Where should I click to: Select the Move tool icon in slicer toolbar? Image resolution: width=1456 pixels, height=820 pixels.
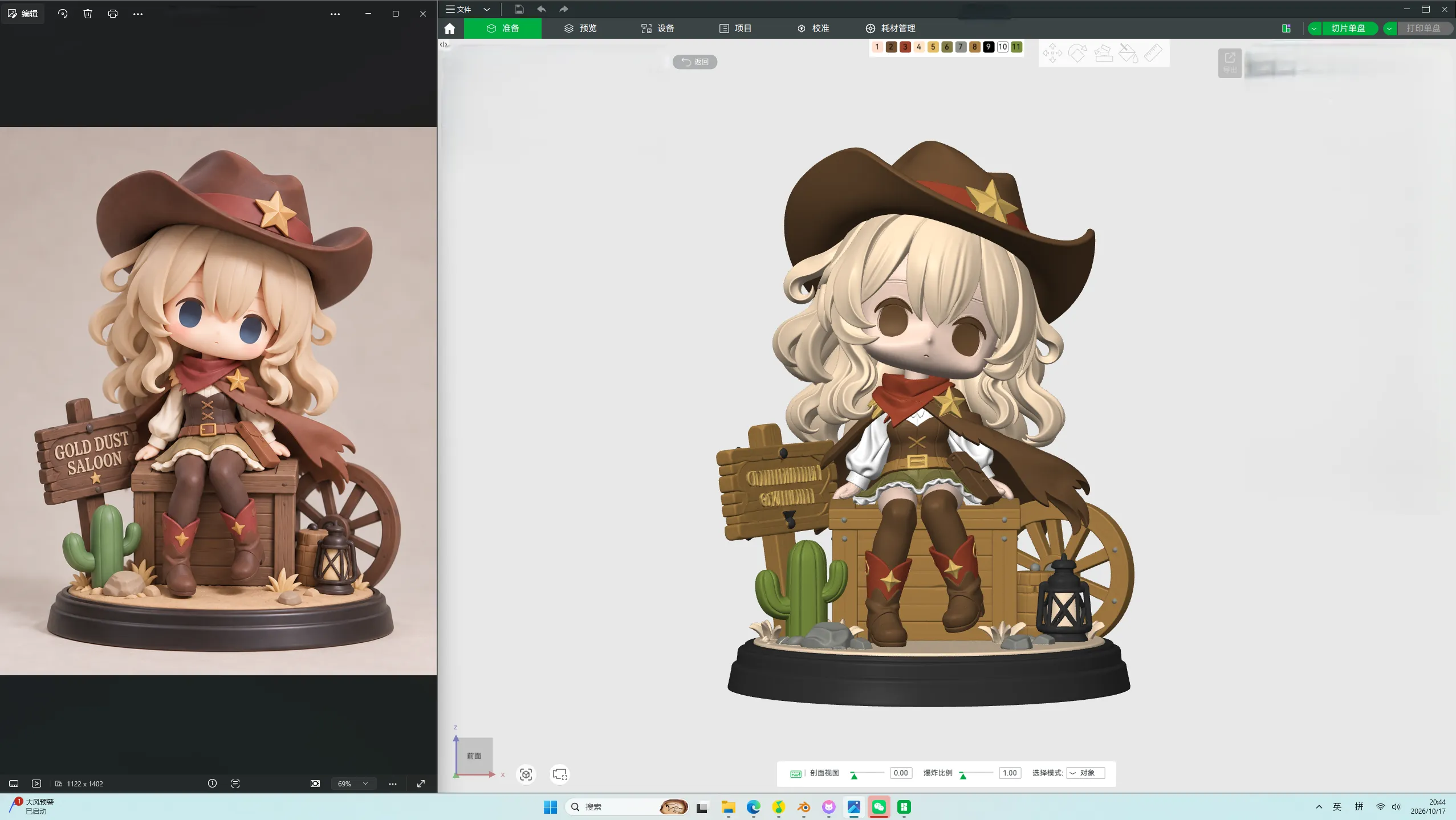(1052, 54)
